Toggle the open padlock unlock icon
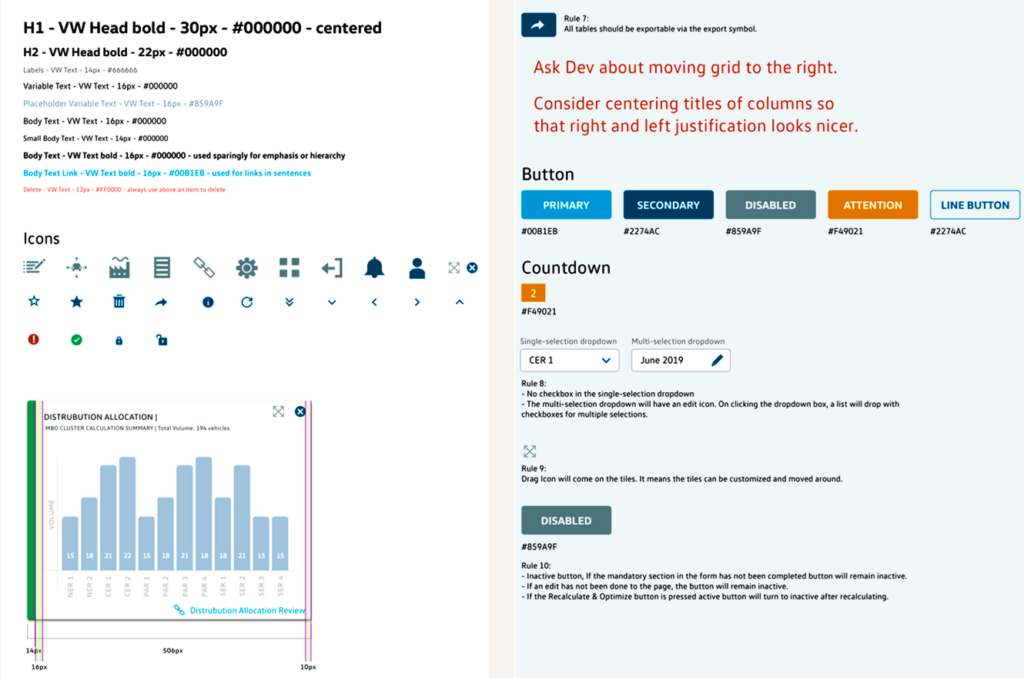The width and height of the screenshot is (1024, 678). [161, 340]
